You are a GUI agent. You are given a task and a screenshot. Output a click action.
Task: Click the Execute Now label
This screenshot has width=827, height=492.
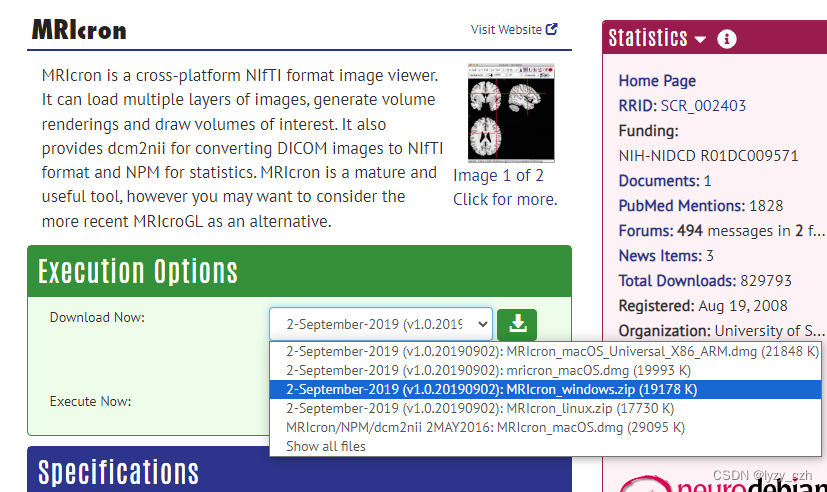[91, 402]
